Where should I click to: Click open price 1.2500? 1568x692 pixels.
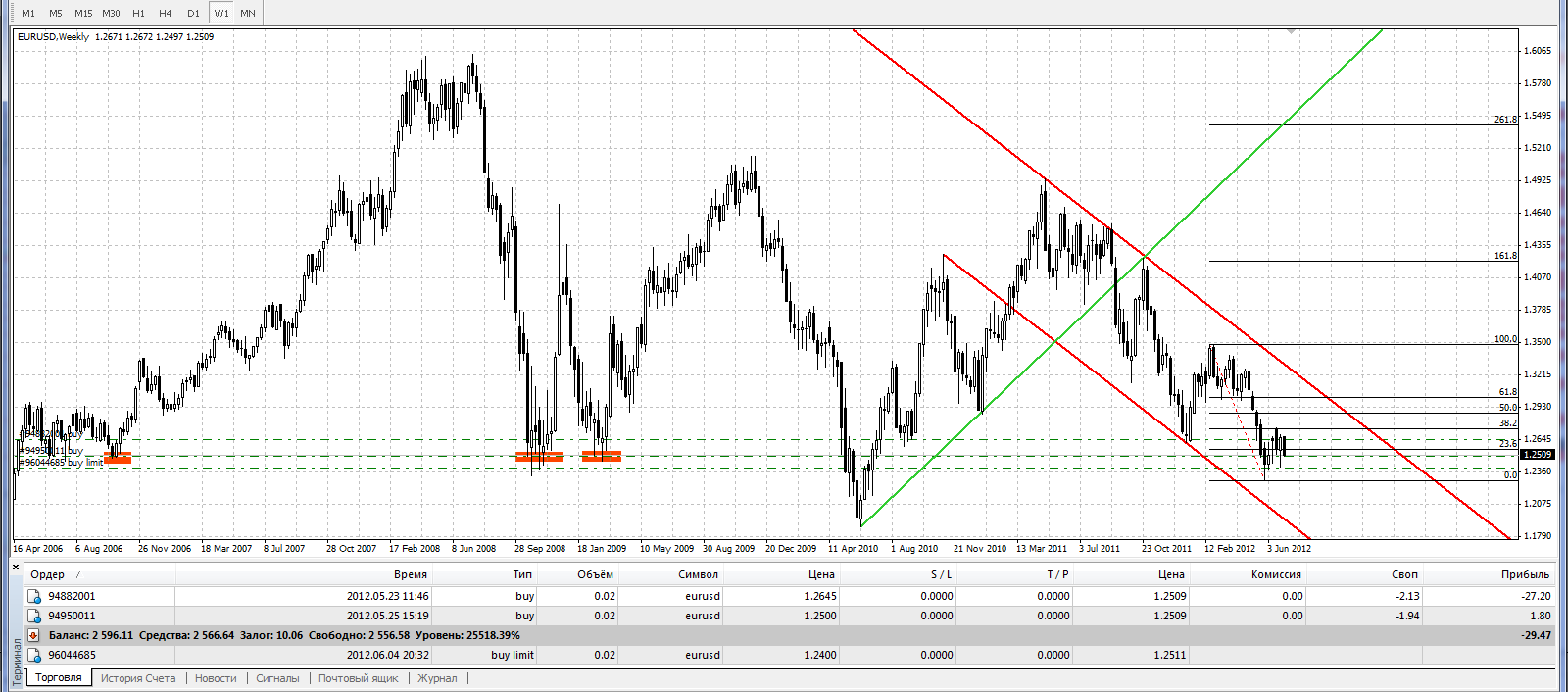[x=820, y=616]
